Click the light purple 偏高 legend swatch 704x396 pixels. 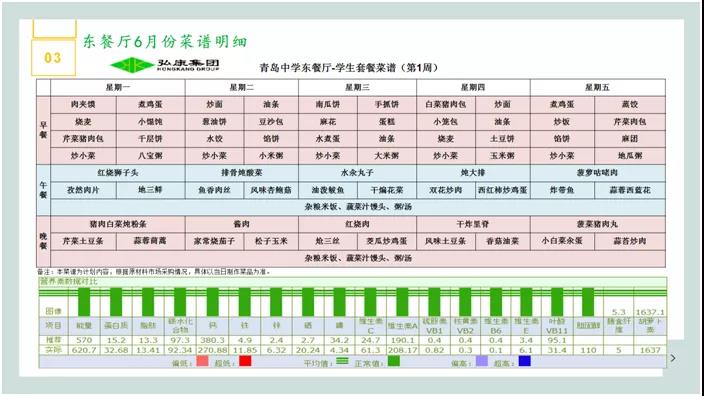(482, 361)
